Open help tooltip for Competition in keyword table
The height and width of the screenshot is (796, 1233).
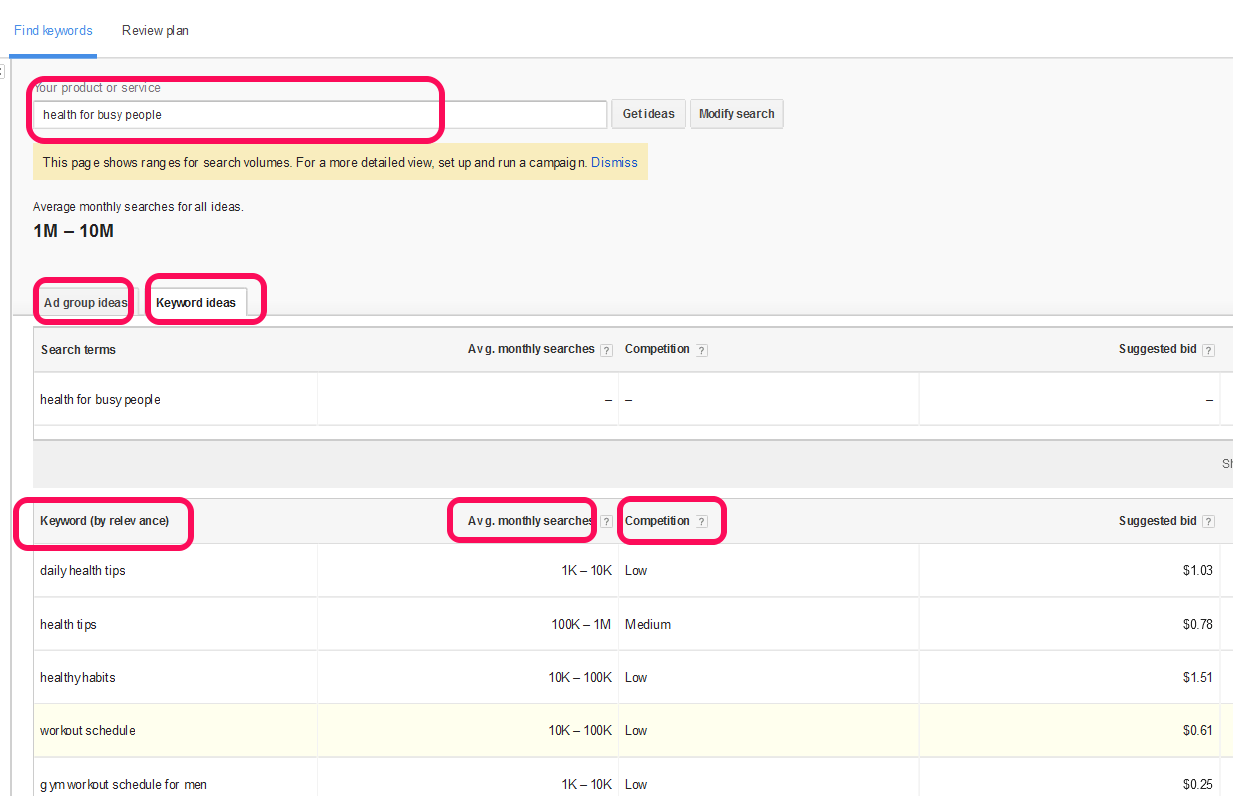702,521
